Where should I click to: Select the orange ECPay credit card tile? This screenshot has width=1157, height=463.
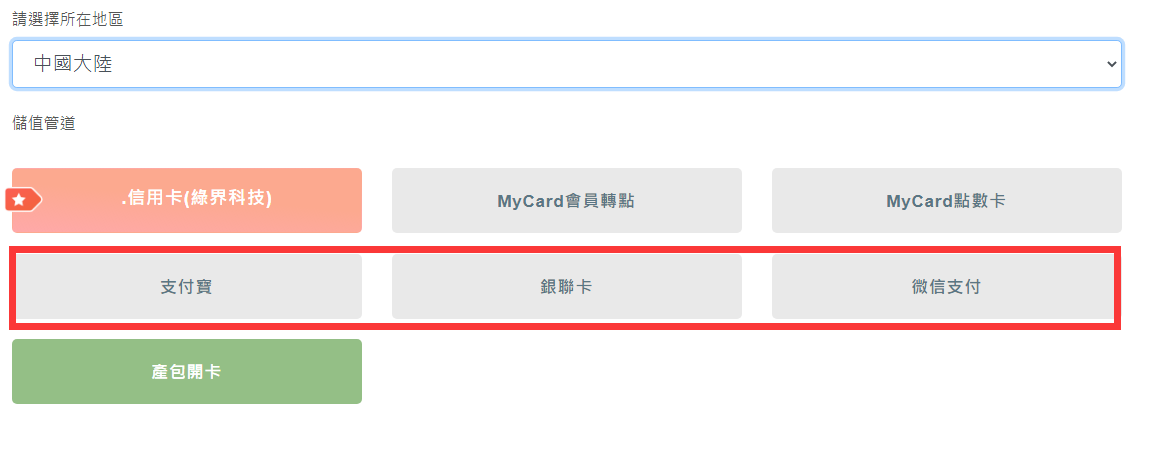(x=187, y=200)
